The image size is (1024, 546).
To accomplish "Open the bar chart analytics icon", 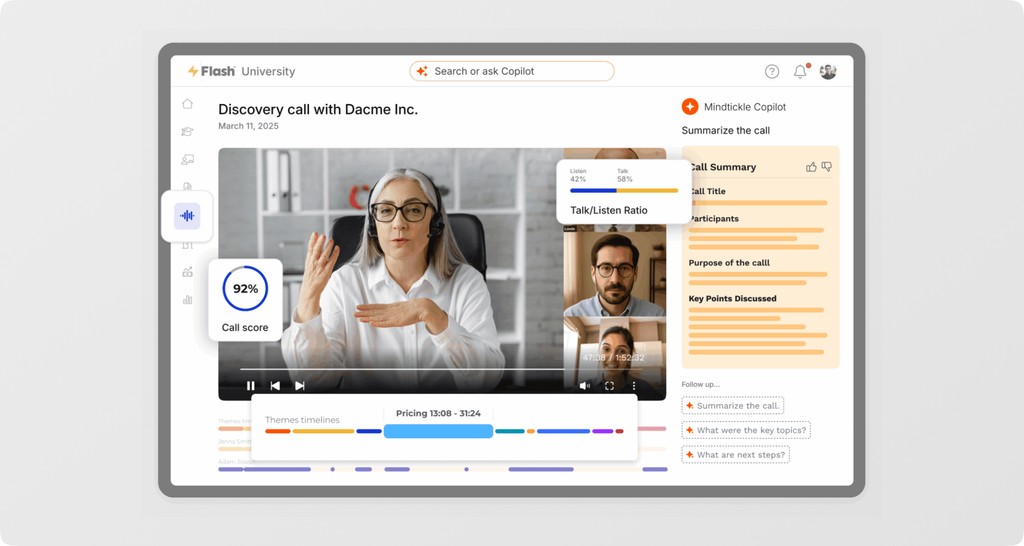I will point(187,300).
